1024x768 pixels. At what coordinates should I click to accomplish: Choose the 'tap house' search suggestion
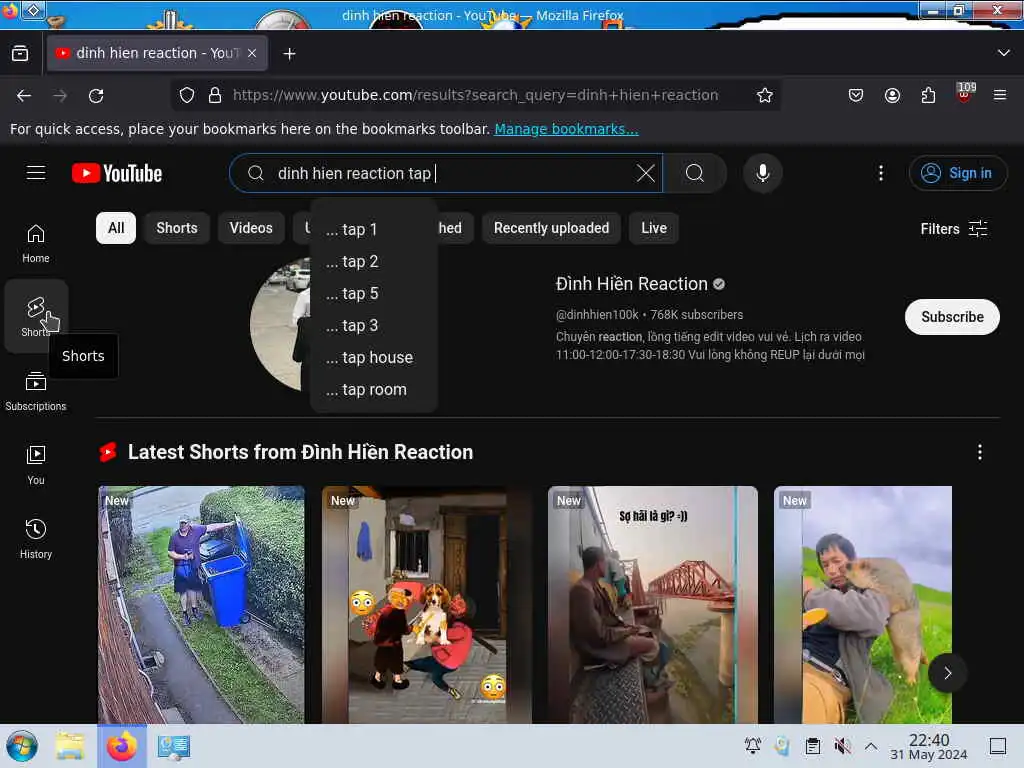click(374, 357)
